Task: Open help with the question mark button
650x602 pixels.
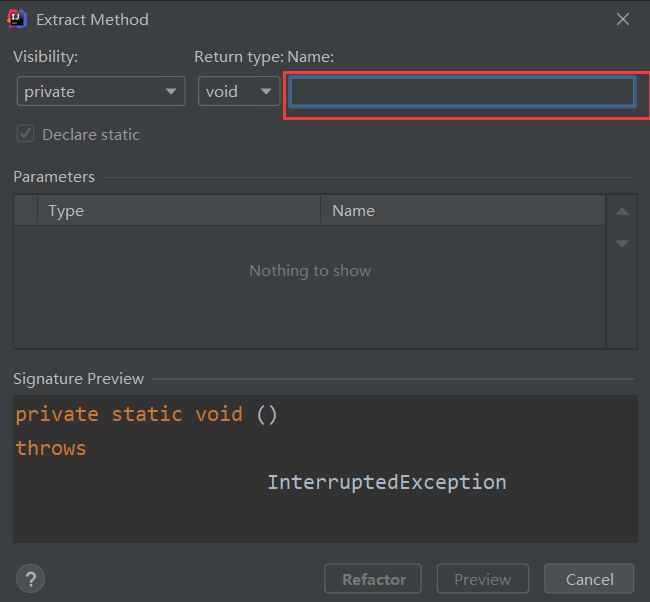Action: point(30,579)
